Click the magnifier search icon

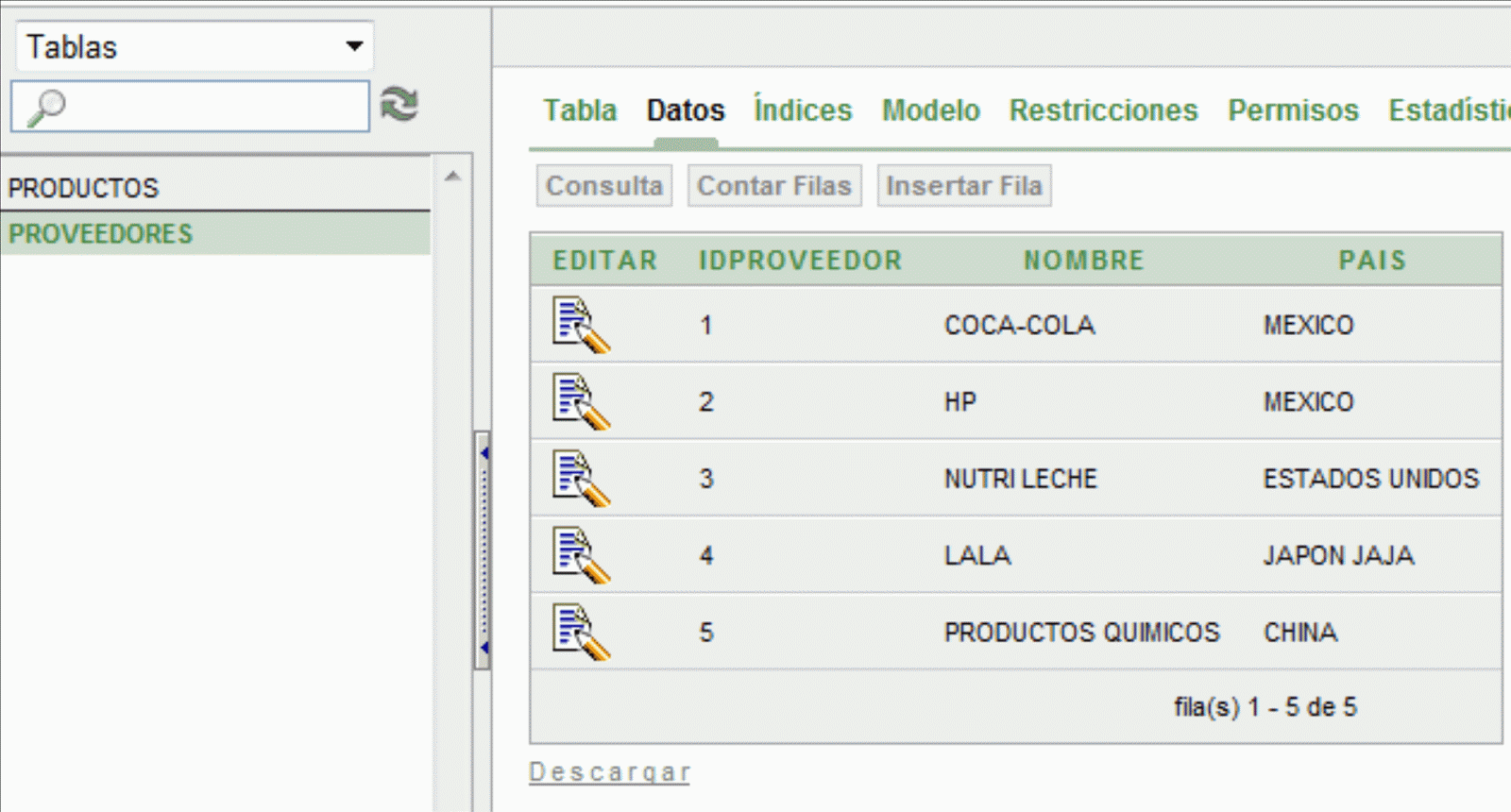pyautogui.click(x=45, y=108)
